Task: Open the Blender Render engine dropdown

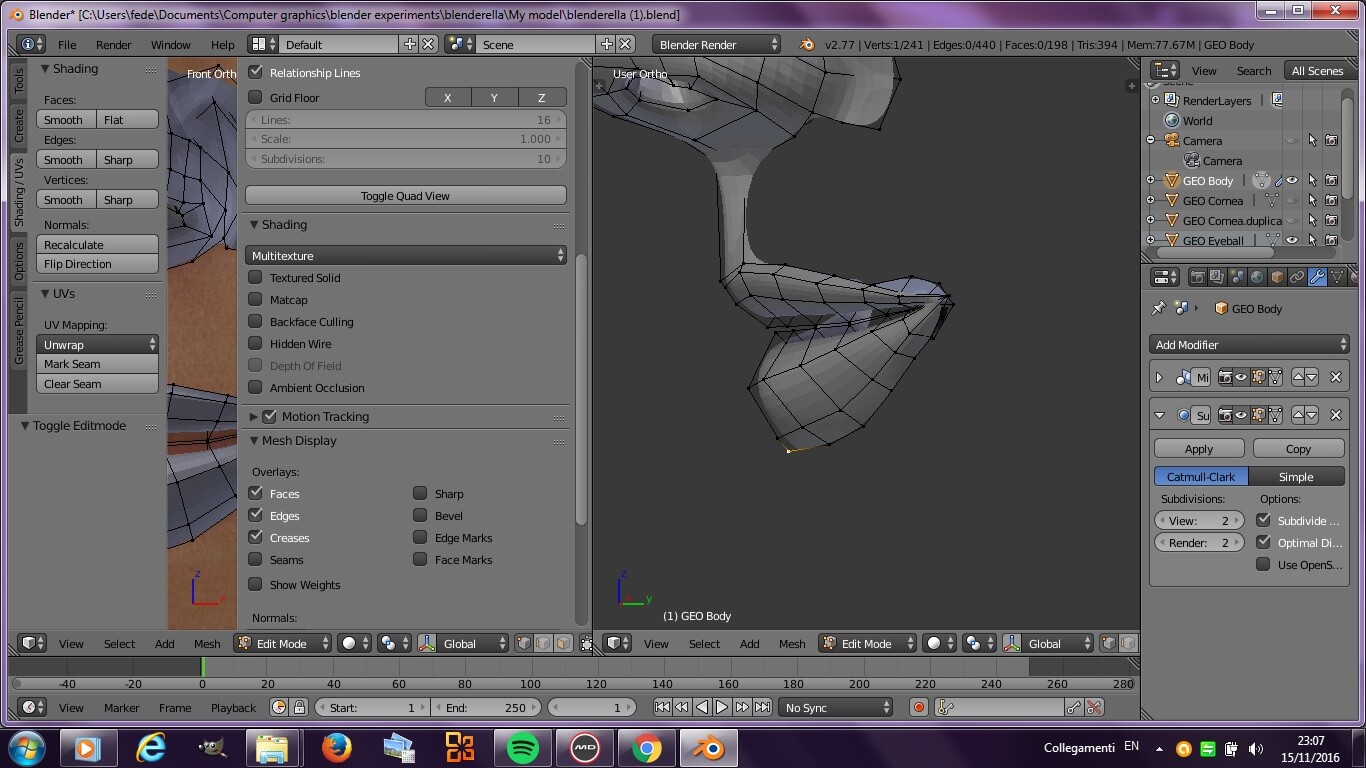Action: pos(716,44)
